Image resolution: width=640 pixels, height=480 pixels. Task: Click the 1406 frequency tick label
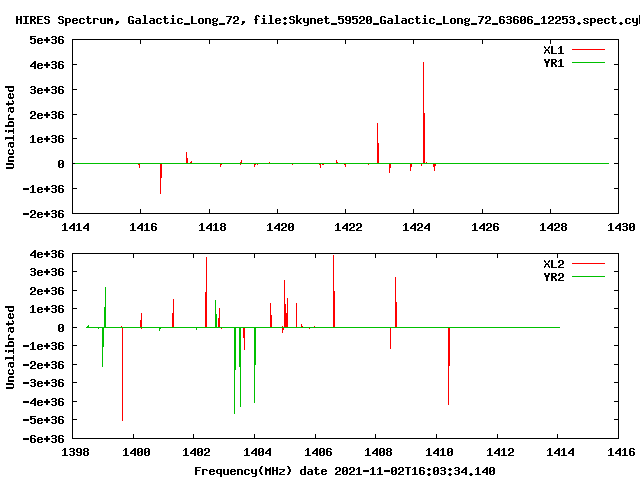[318, 452]
